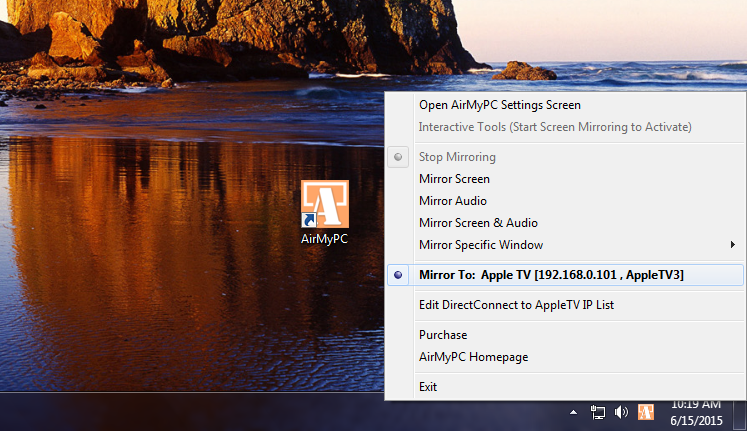Start Mirror Screen & Audio

click(x=565, y=223)
